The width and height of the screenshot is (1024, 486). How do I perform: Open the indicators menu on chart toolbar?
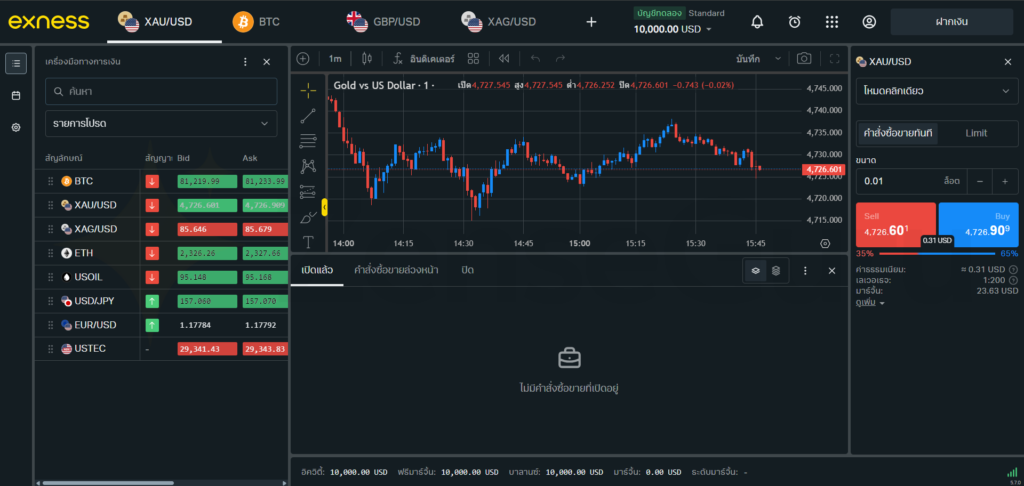424,59
